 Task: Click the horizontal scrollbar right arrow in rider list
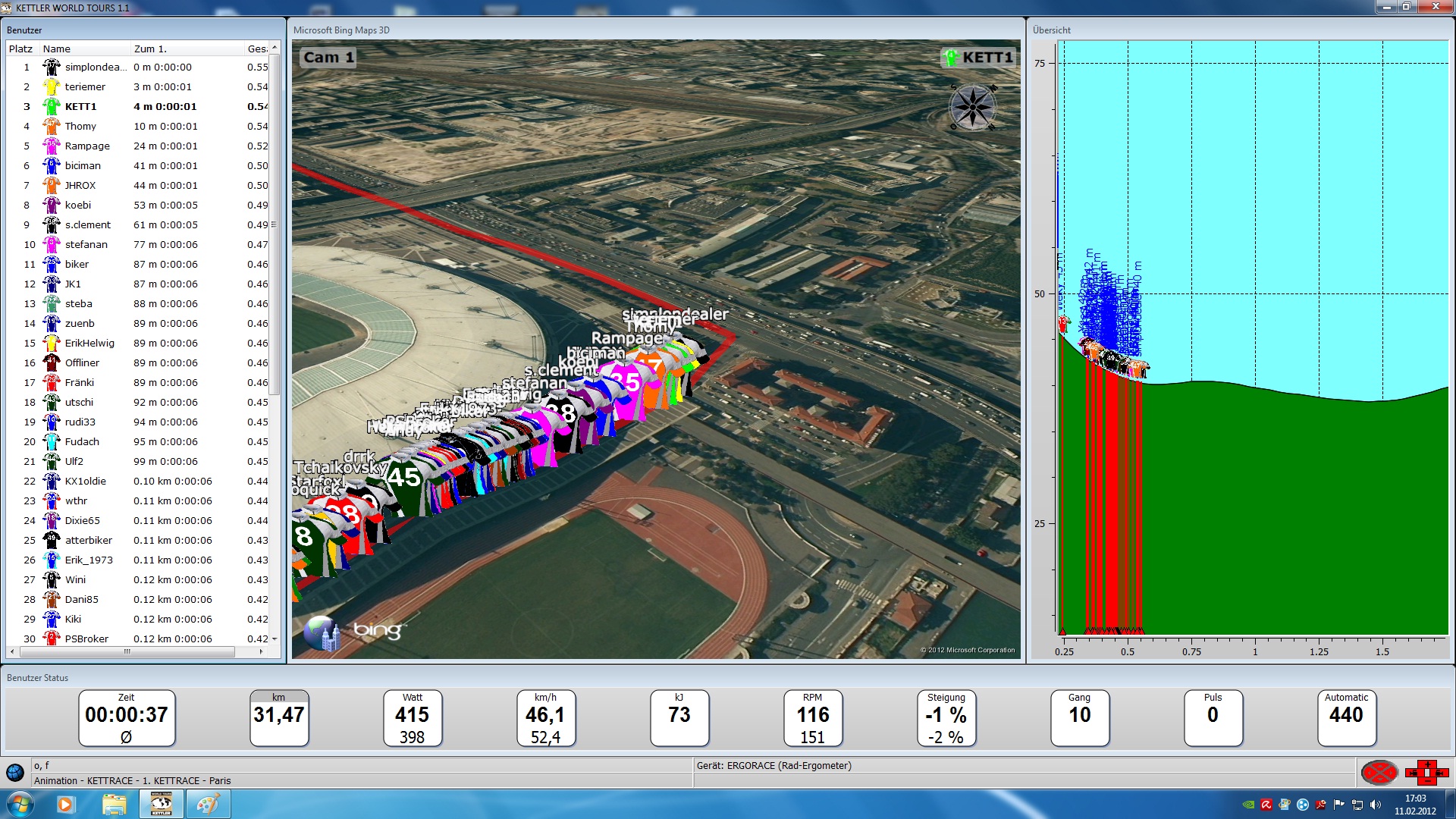[262, 651]
